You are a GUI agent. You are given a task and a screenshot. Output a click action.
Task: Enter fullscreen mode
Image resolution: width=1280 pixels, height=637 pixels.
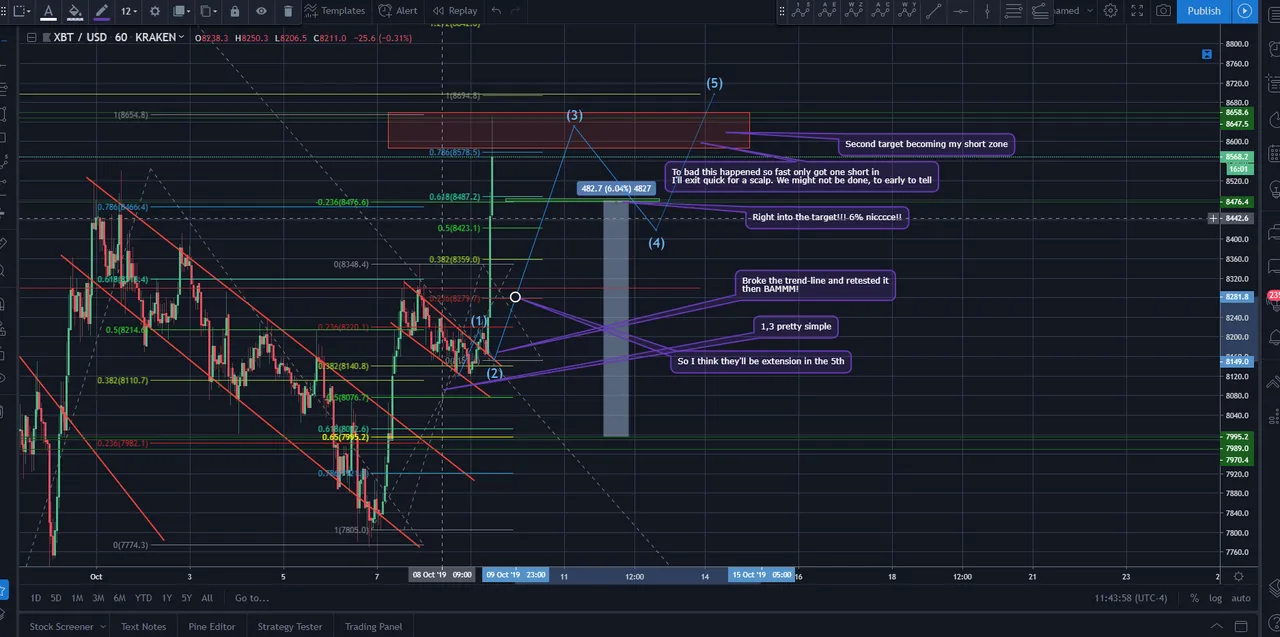1137,11
